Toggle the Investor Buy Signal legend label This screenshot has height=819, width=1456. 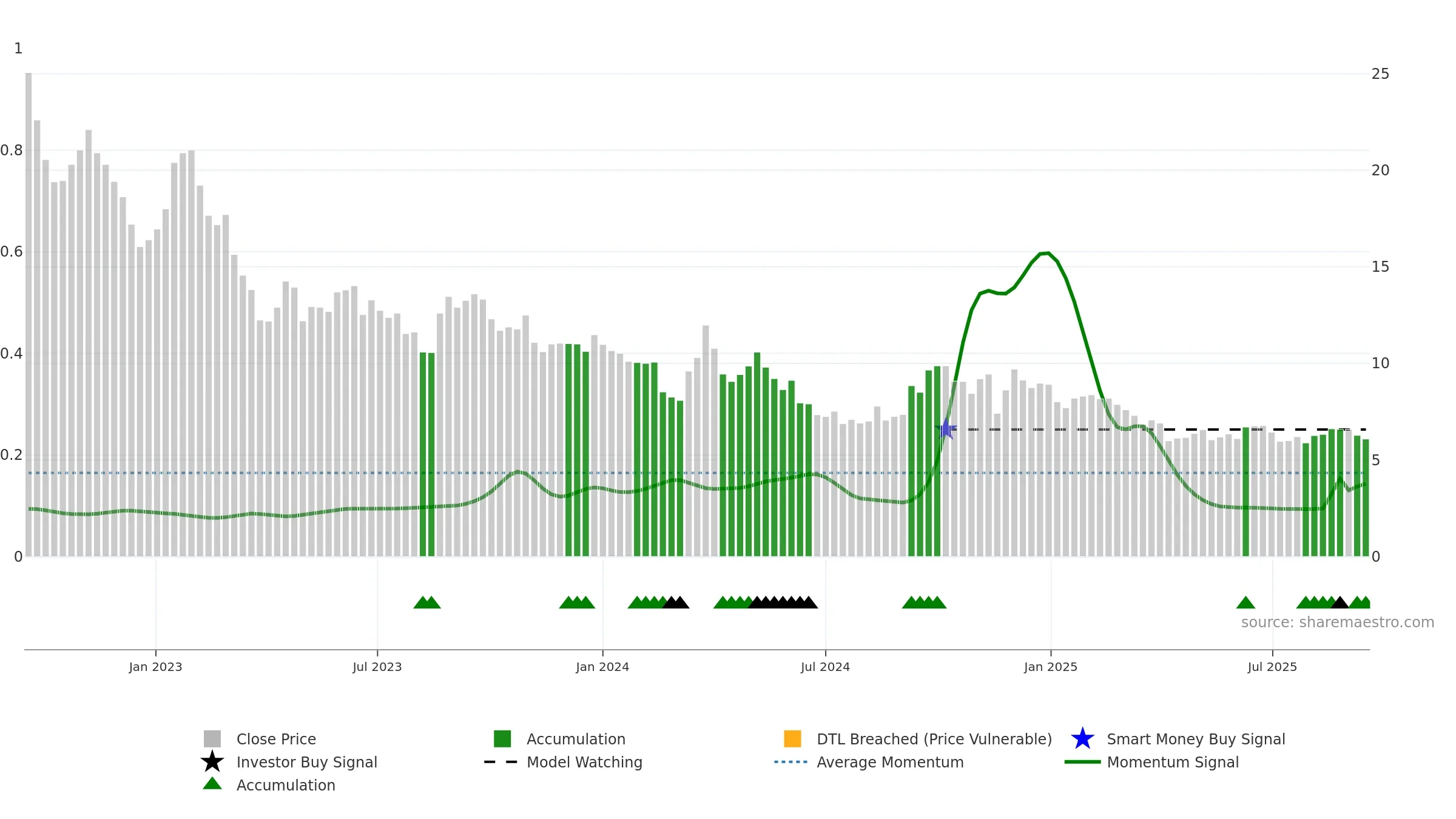[307, 762]
